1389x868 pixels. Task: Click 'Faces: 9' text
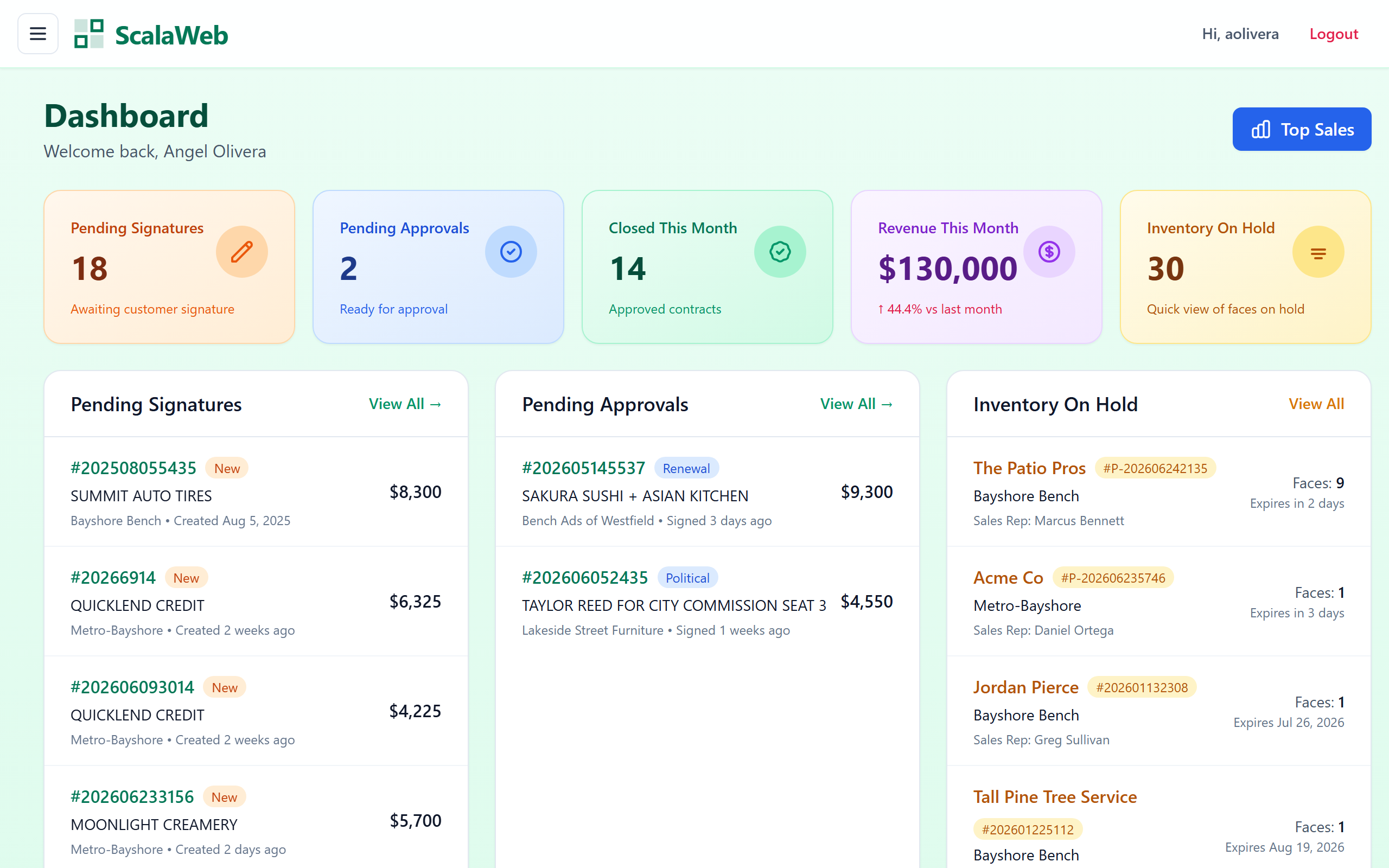pos(1318,483)
